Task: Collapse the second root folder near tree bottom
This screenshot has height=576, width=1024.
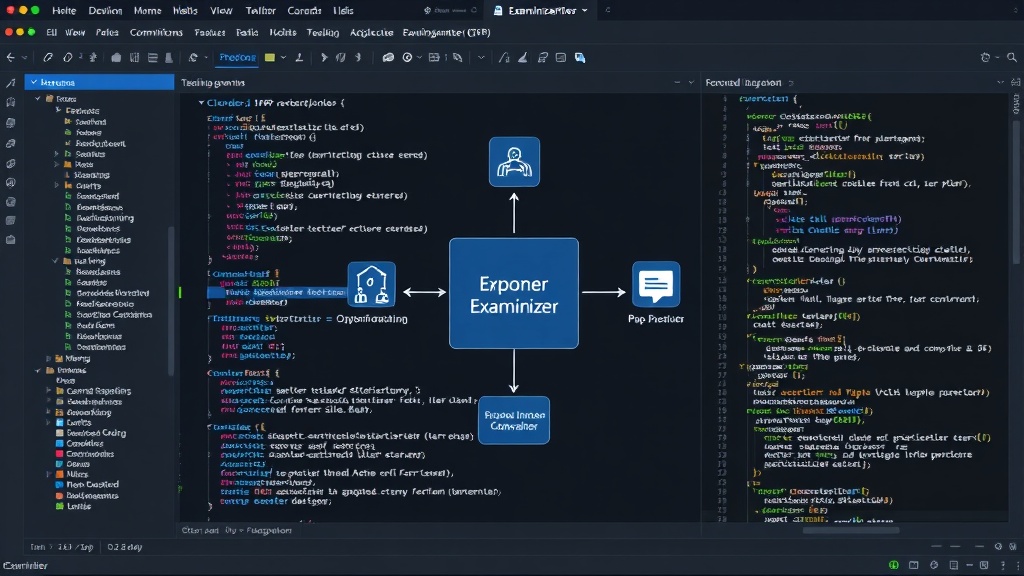Action: (38, 370)
